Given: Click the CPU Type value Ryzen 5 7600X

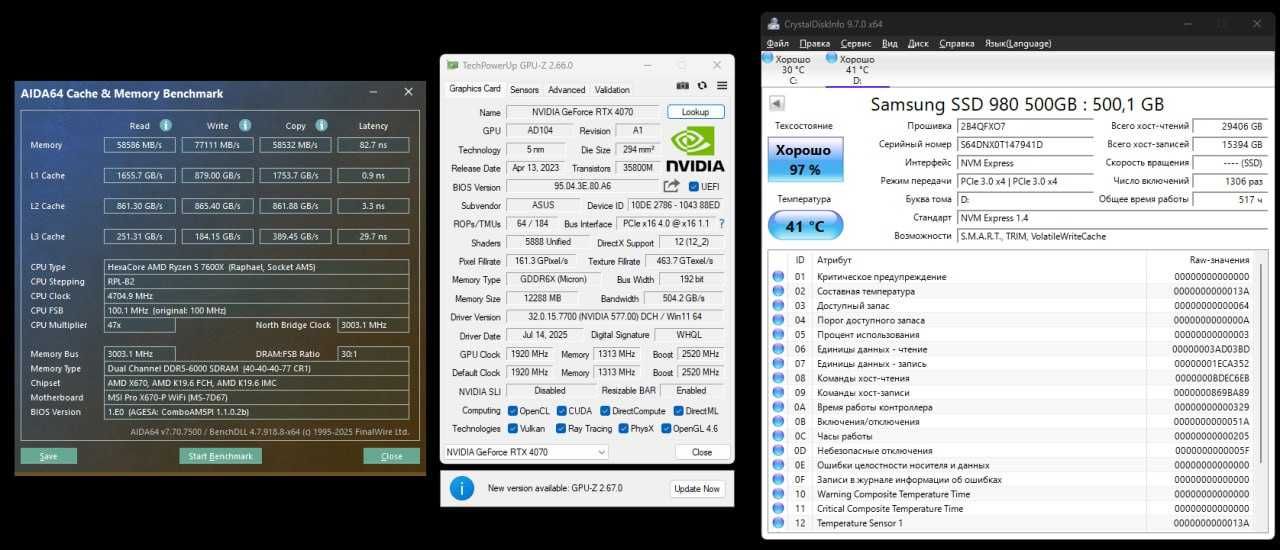Looking at the screenshot, I should pyautogui.click(x=257, y=267).
